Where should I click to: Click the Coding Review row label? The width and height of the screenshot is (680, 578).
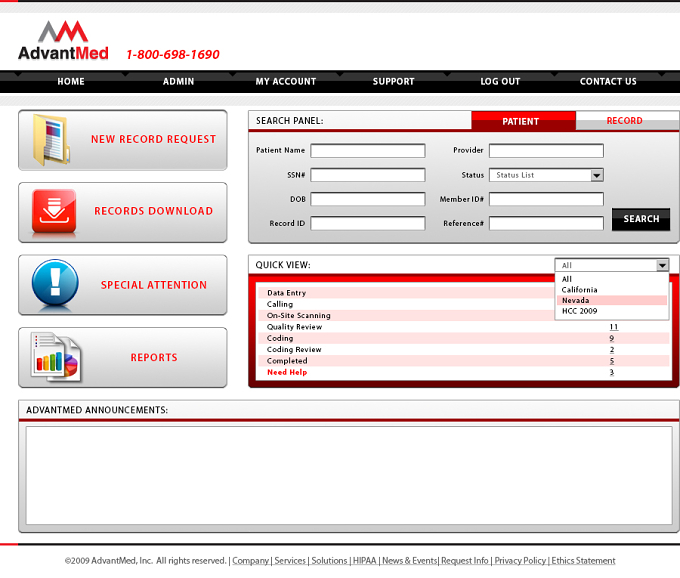click(x=294, y=349)
